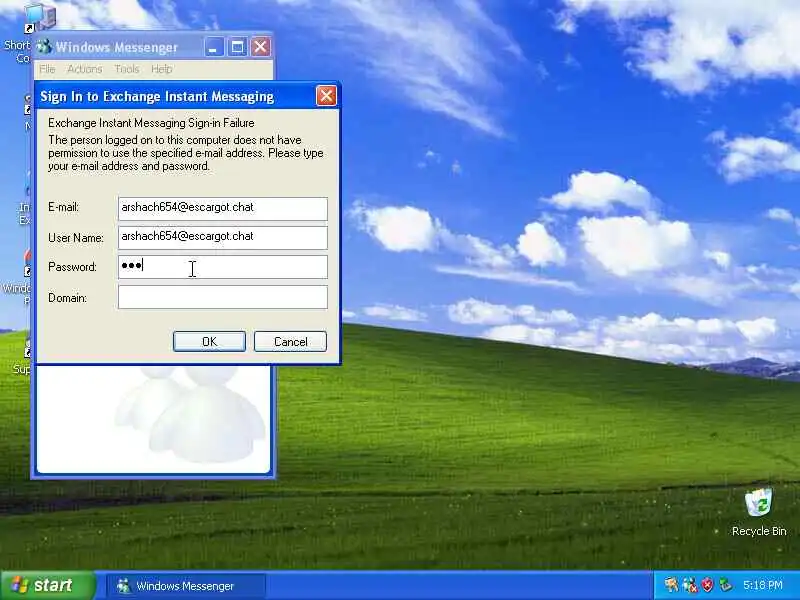Close the Windows Messenger window
This screenshot has width=800, height=600.
pos(260,47)
